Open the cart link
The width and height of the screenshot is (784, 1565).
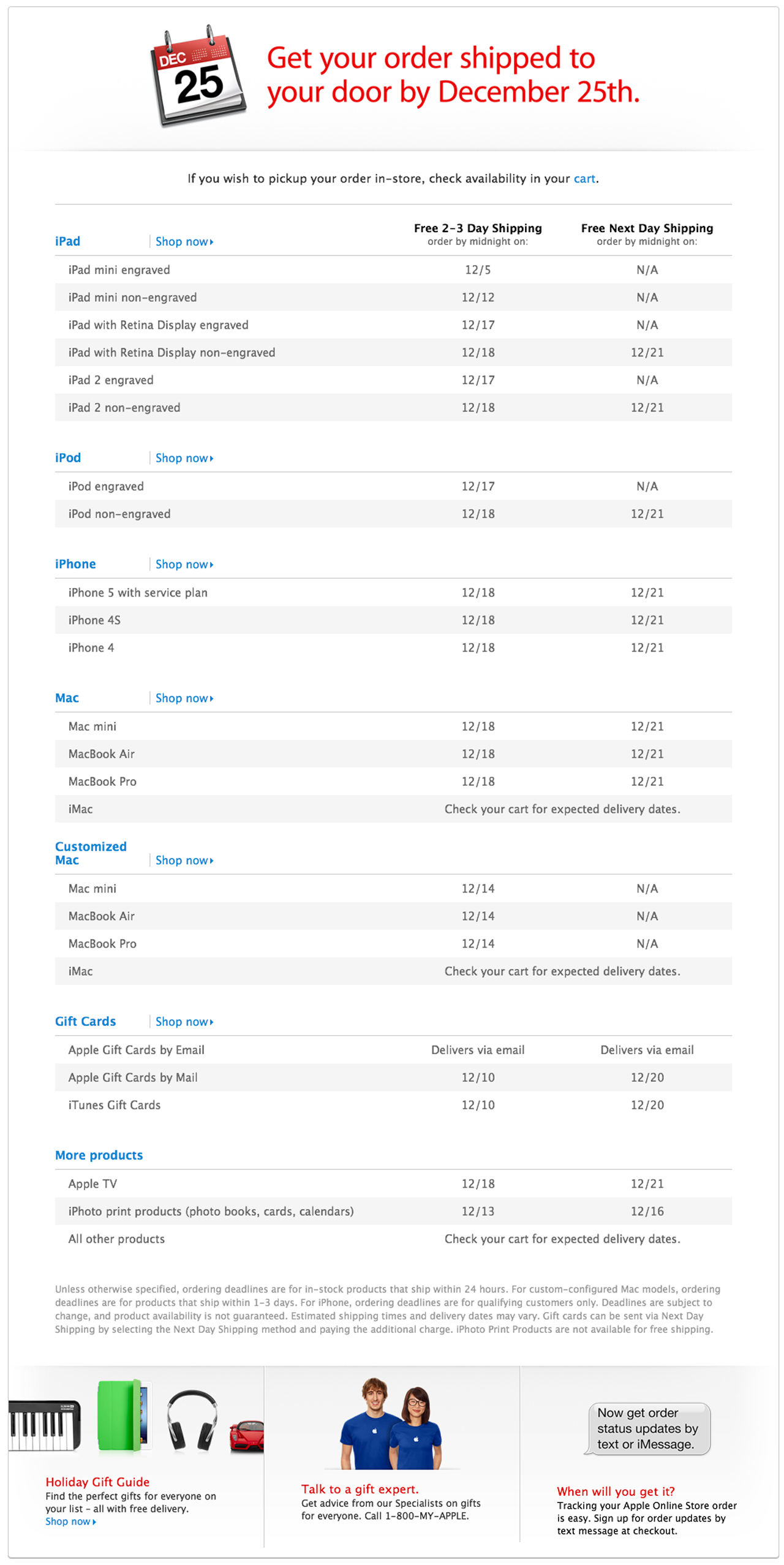(584, 178)
